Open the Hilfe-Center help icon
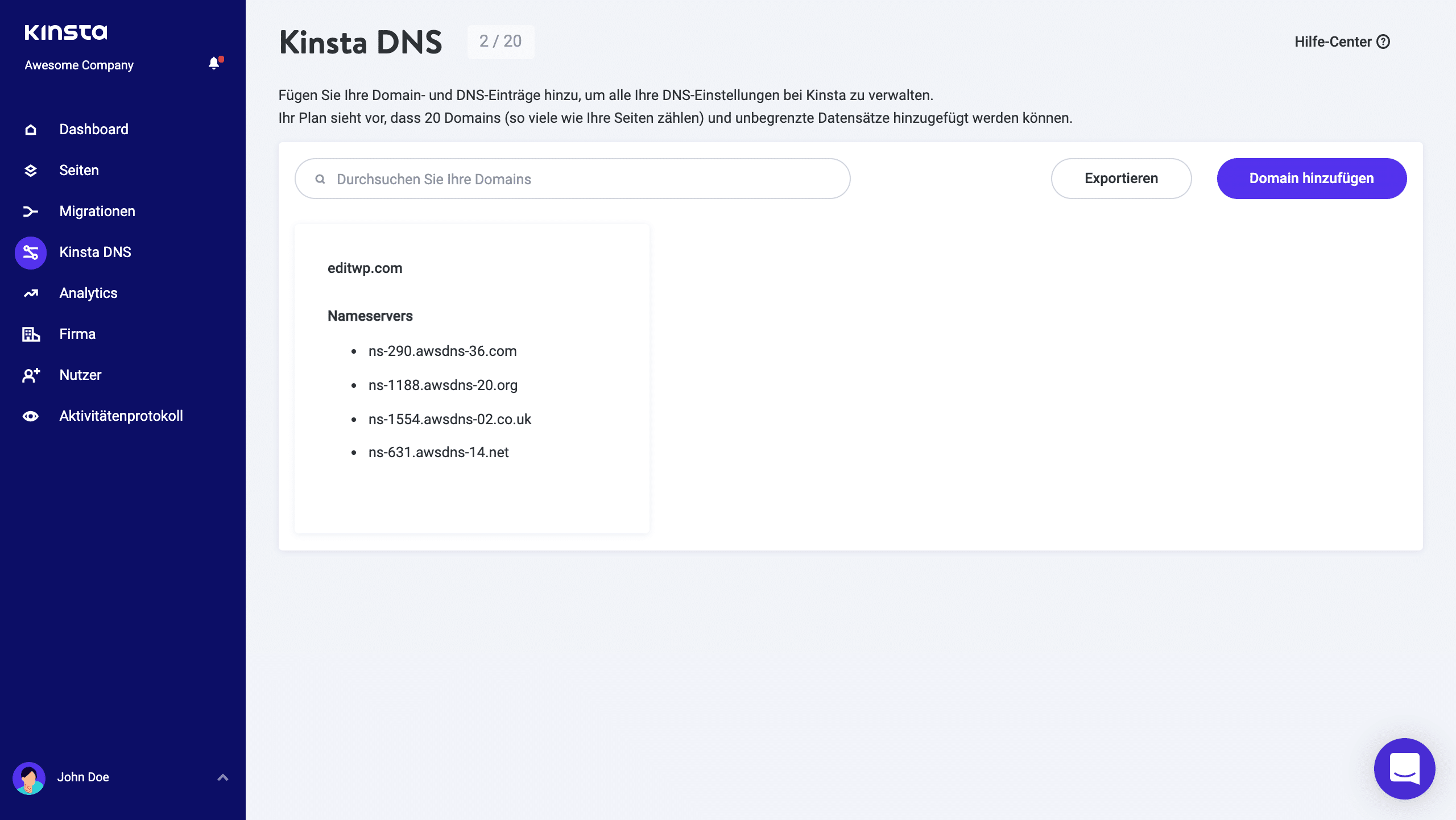The image size is (1456, 820). tap(1385, 41)
